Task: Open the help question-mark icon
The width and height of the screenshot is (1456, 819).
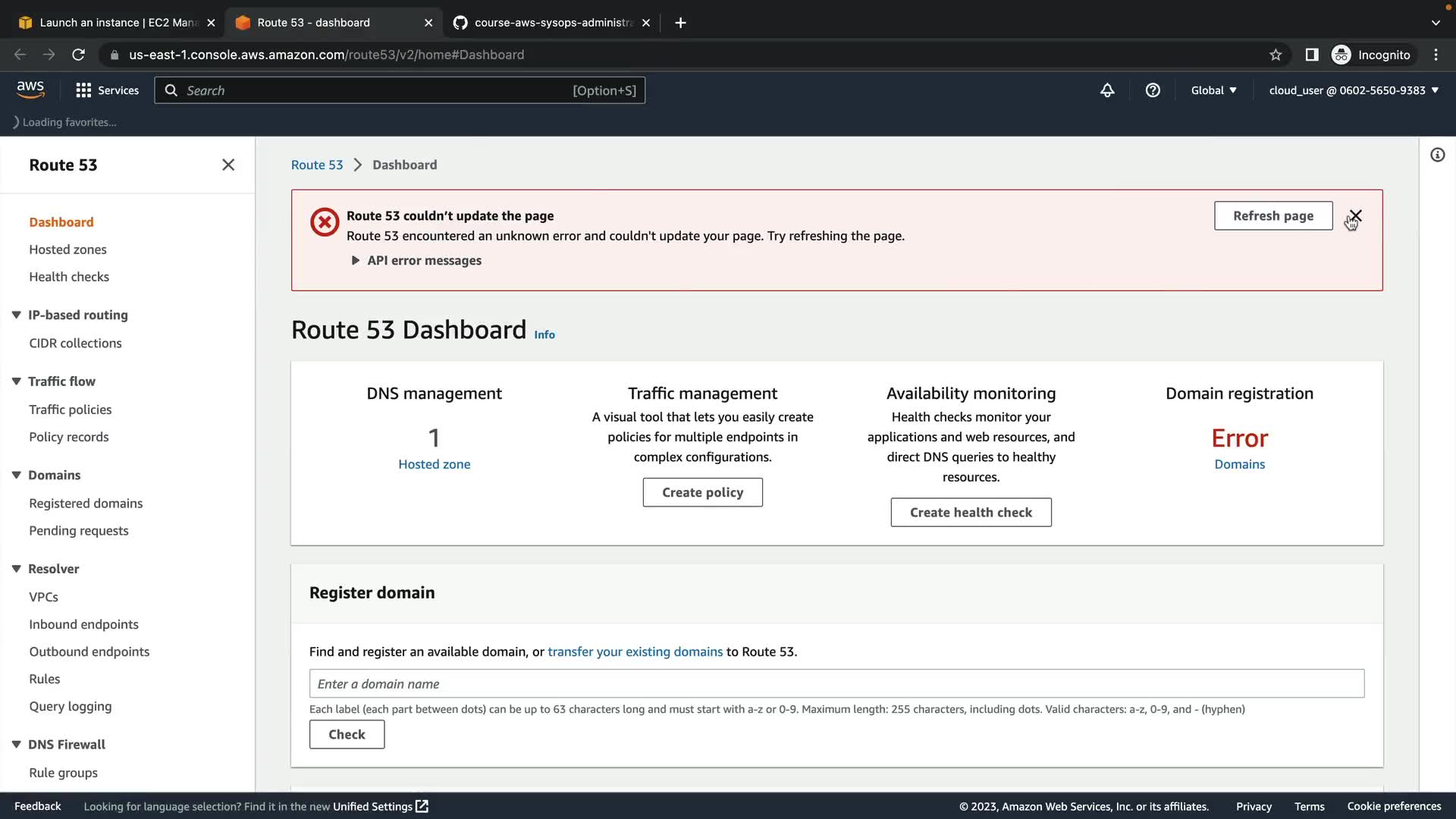Action: pyautogui.click(x=1153, y=90)
